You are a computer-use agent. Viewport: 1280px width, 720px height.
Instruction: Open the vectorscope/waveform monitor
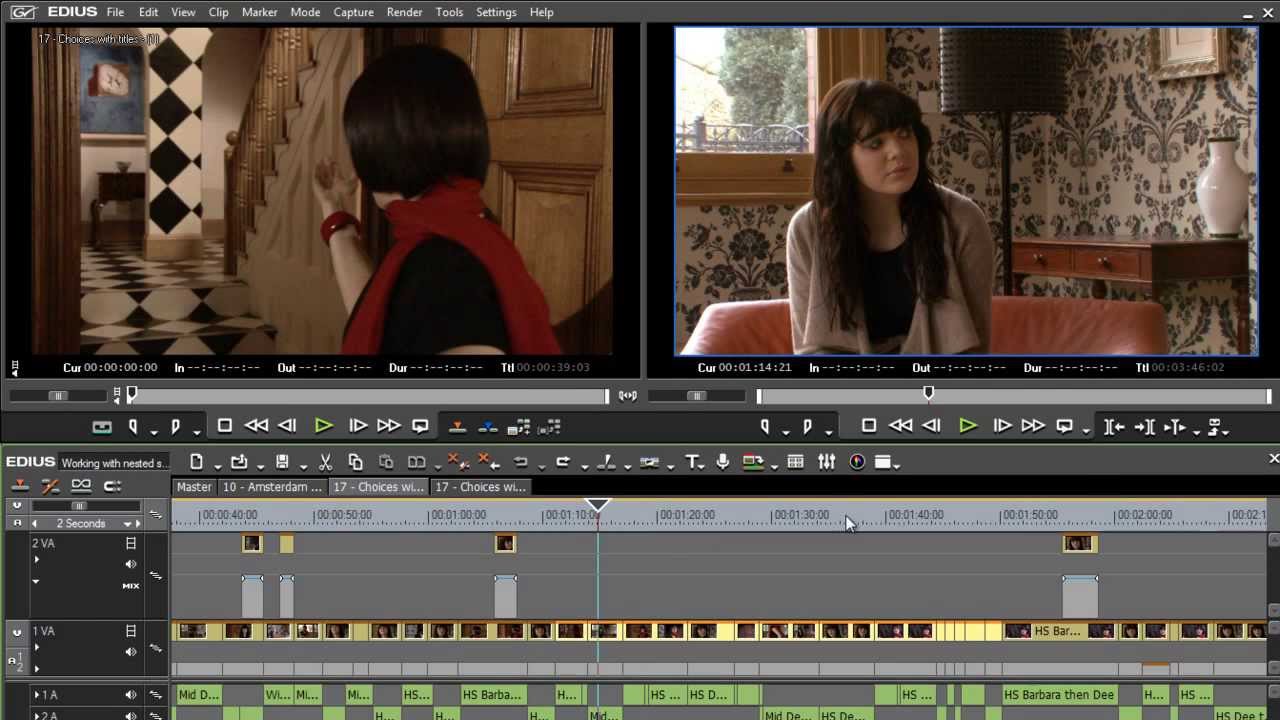point(857,462)
